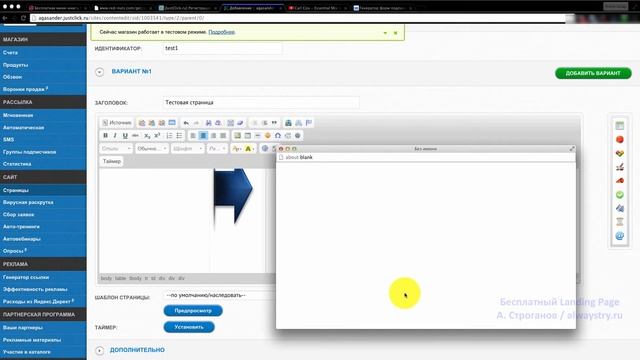Viewport: 640px width, 360px height.
Task: Expand the popup window fullscreen arrow
Action: click(x=572, y=149)
